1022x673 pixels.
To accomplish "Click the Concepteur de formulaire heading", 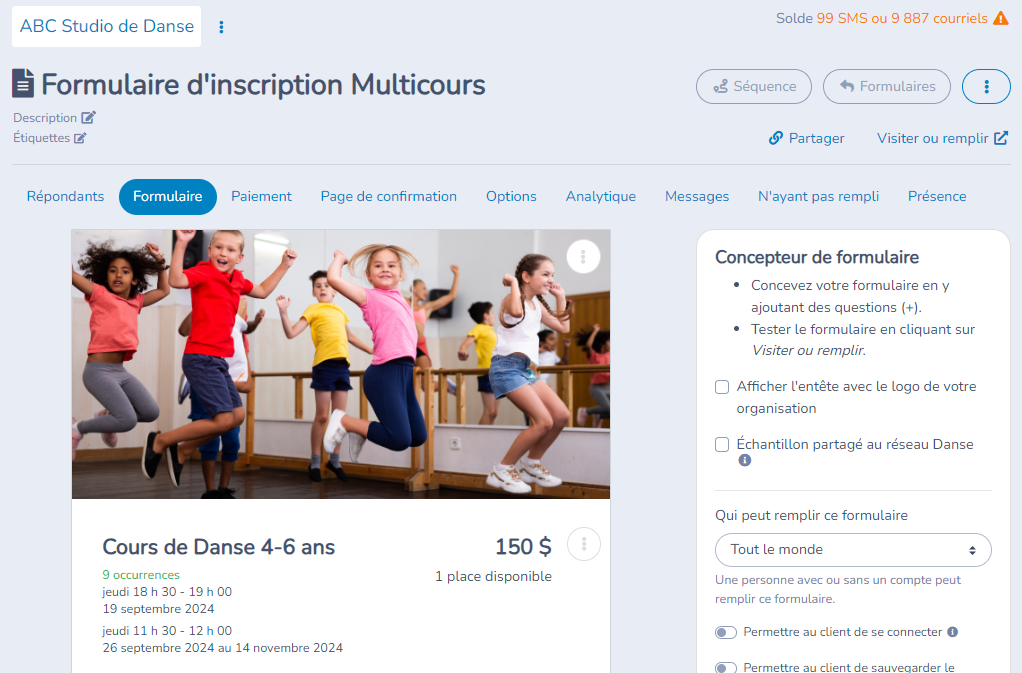I will click(x=817, y=257).
